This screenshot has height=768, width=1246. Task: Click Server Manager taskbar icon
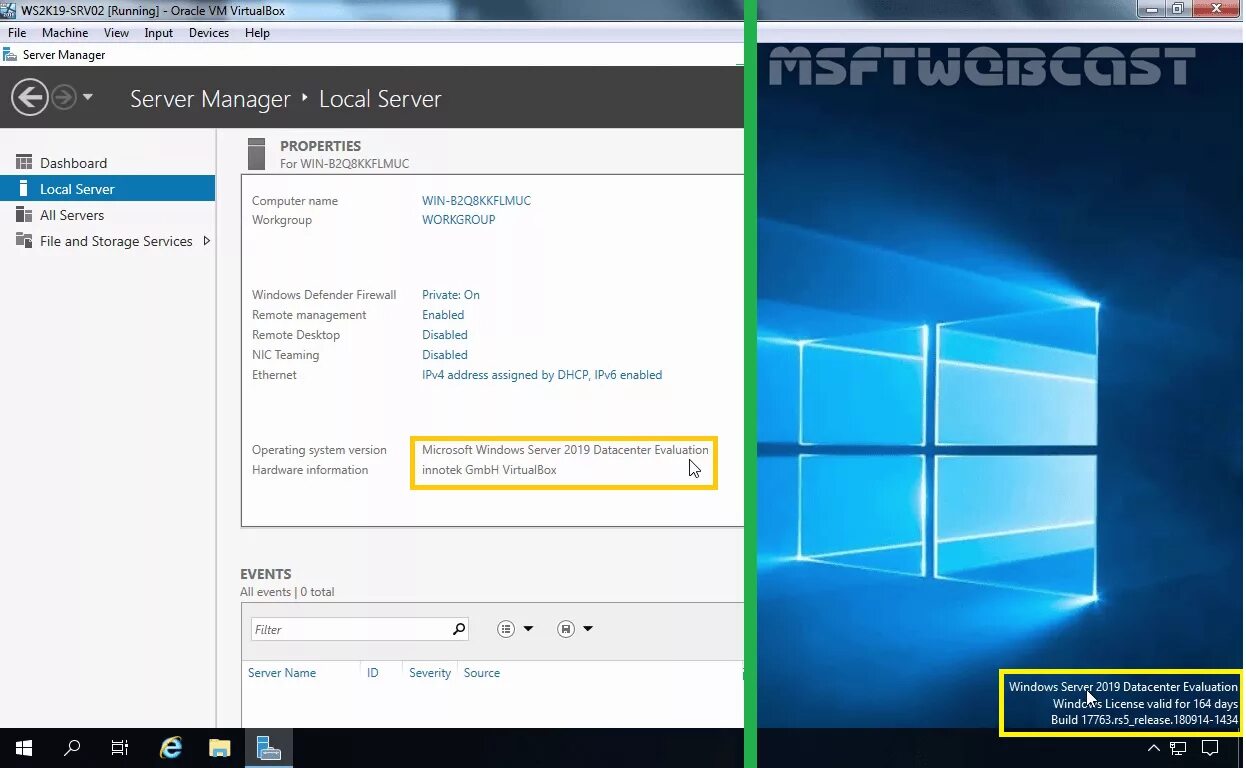(268, 747)
